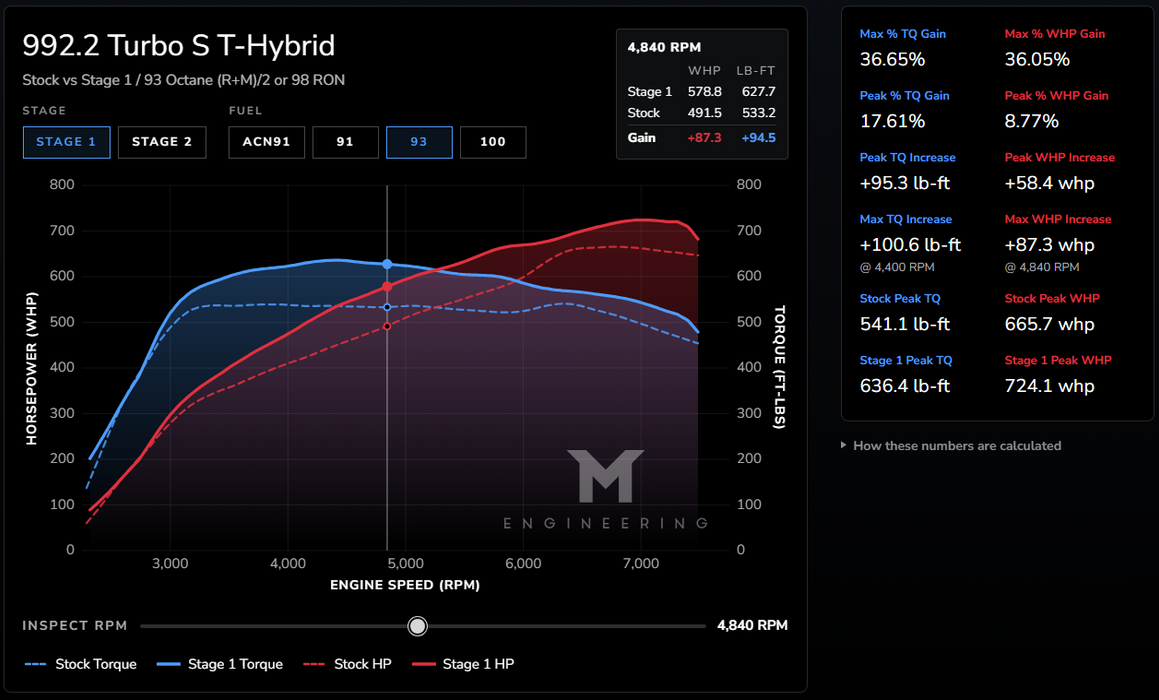Toggle Stage 1 Torque legend entry
The width and height of the screenshot is (1159, 700).
[x=220, y=664]
